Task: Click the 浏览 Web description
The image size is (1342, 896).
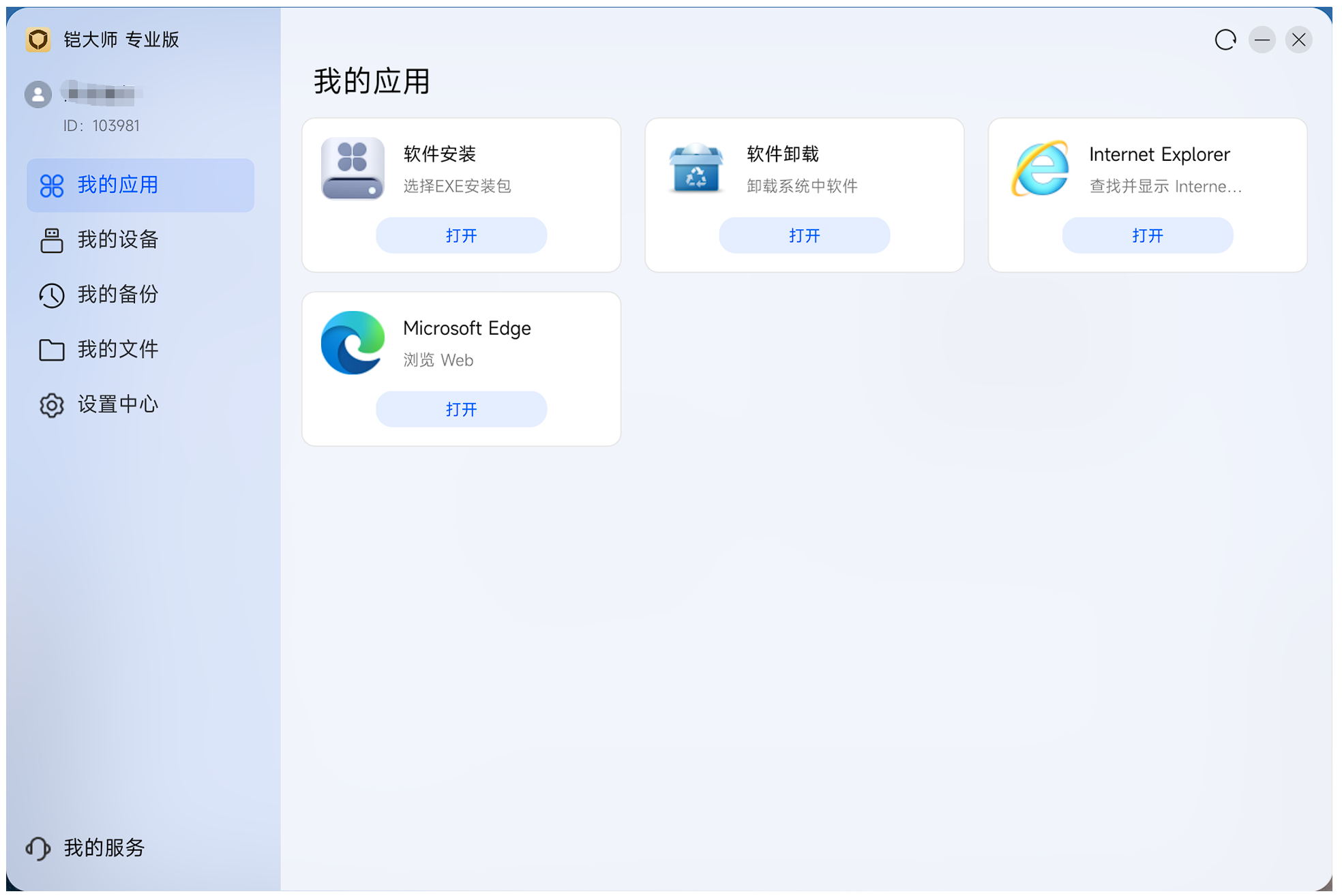Action: tap(438, 360)
